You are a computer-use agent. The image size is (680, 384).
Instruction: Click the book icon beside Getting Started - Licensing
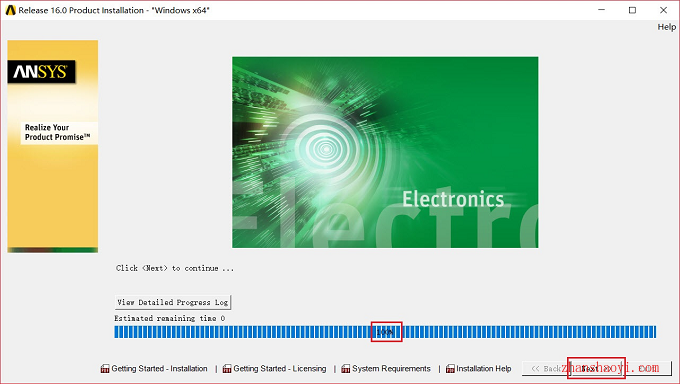pos(227,369)
